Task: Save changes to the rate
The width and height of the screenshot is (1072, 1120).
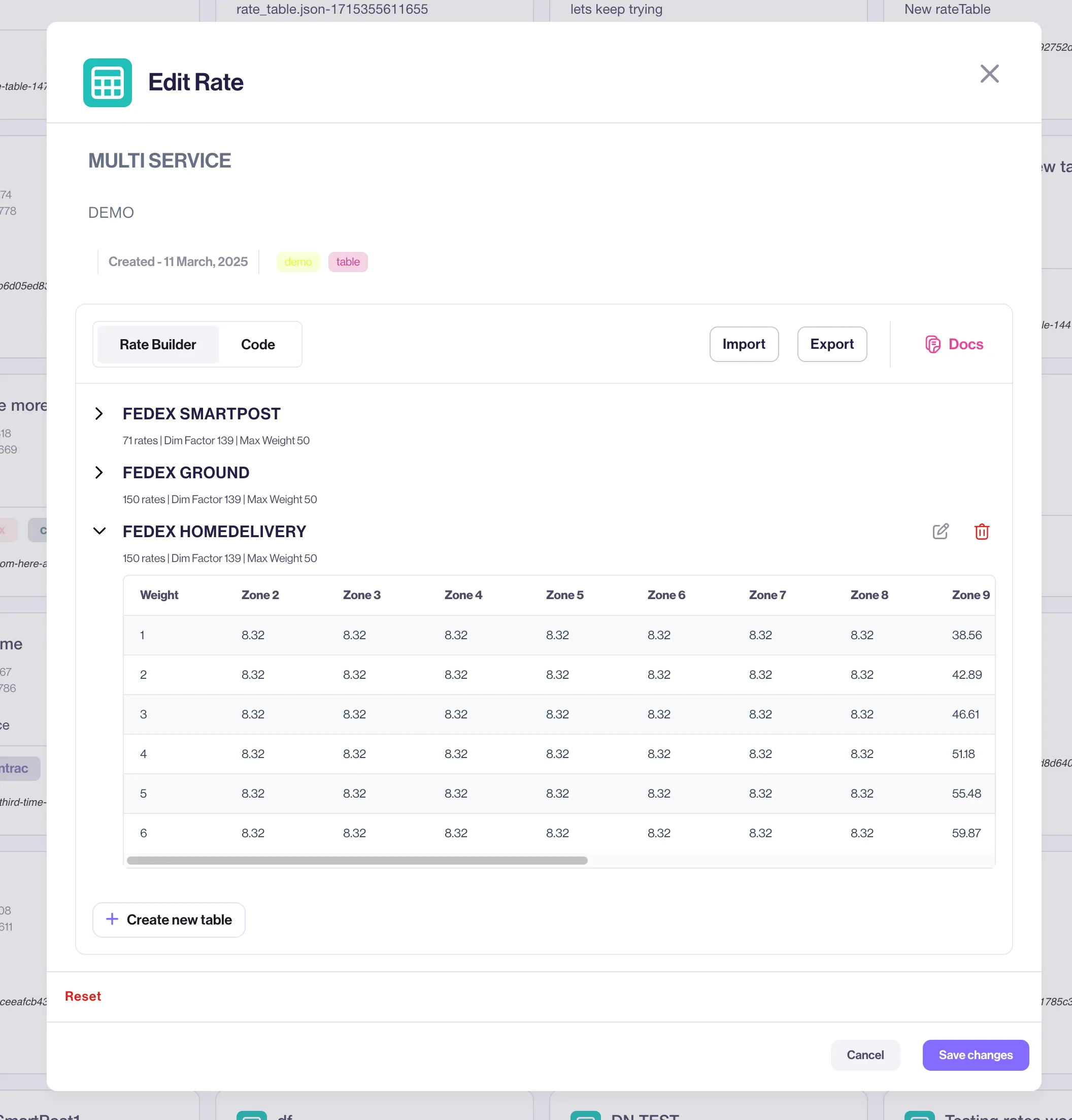Action: [x=976, y=1055]
